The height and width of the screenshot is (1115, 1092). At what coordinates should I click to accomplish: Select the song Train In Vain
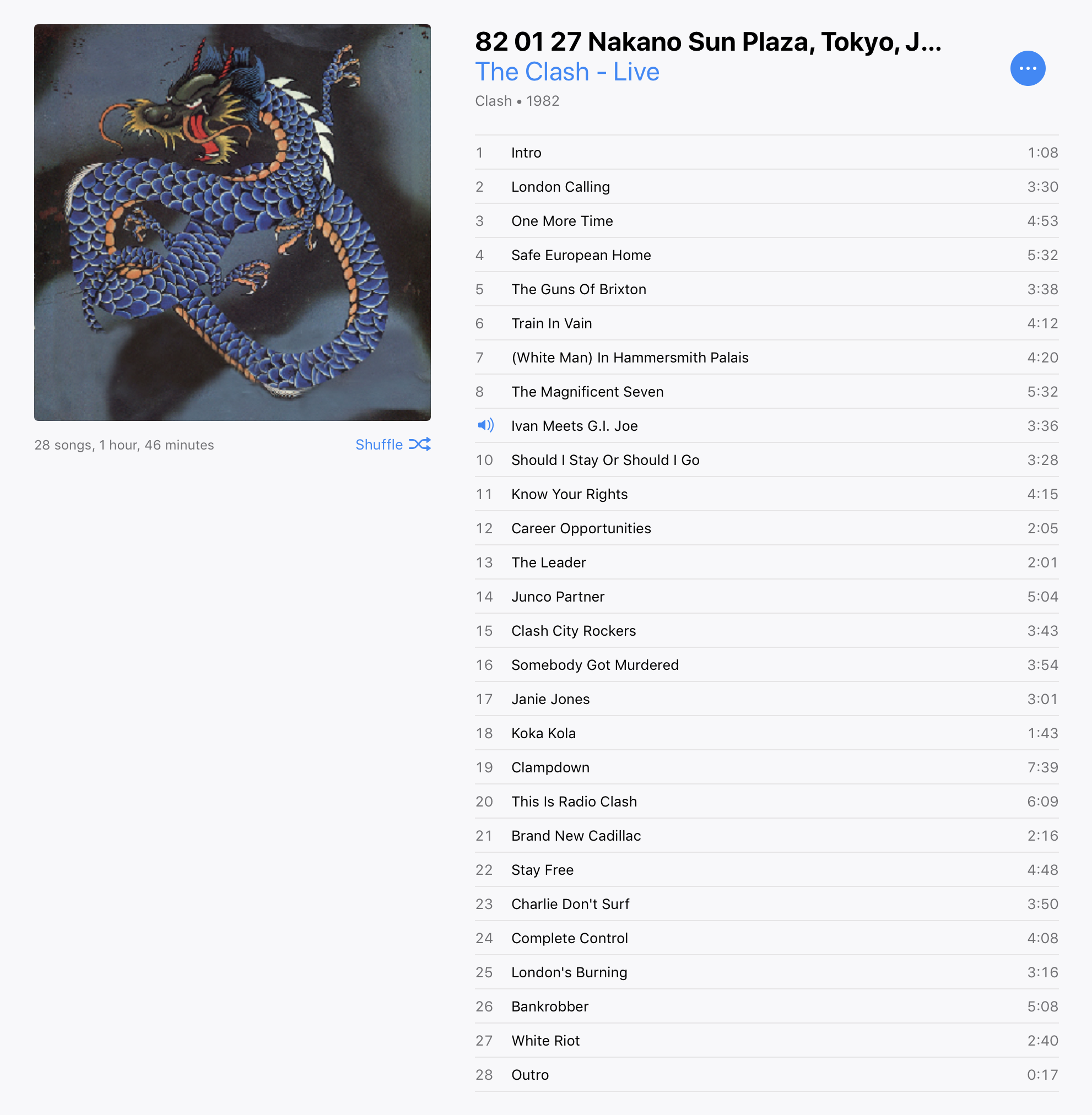click(x=766, y=323)
